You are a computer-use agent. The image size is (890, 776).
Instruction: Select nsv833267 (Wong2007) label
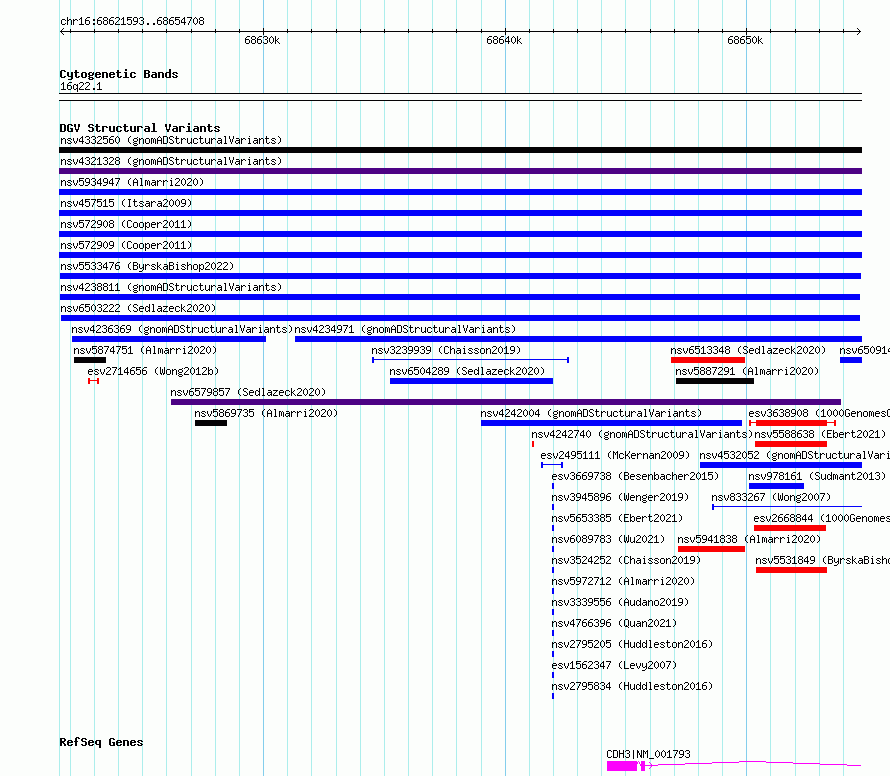(x=771, y=497)
